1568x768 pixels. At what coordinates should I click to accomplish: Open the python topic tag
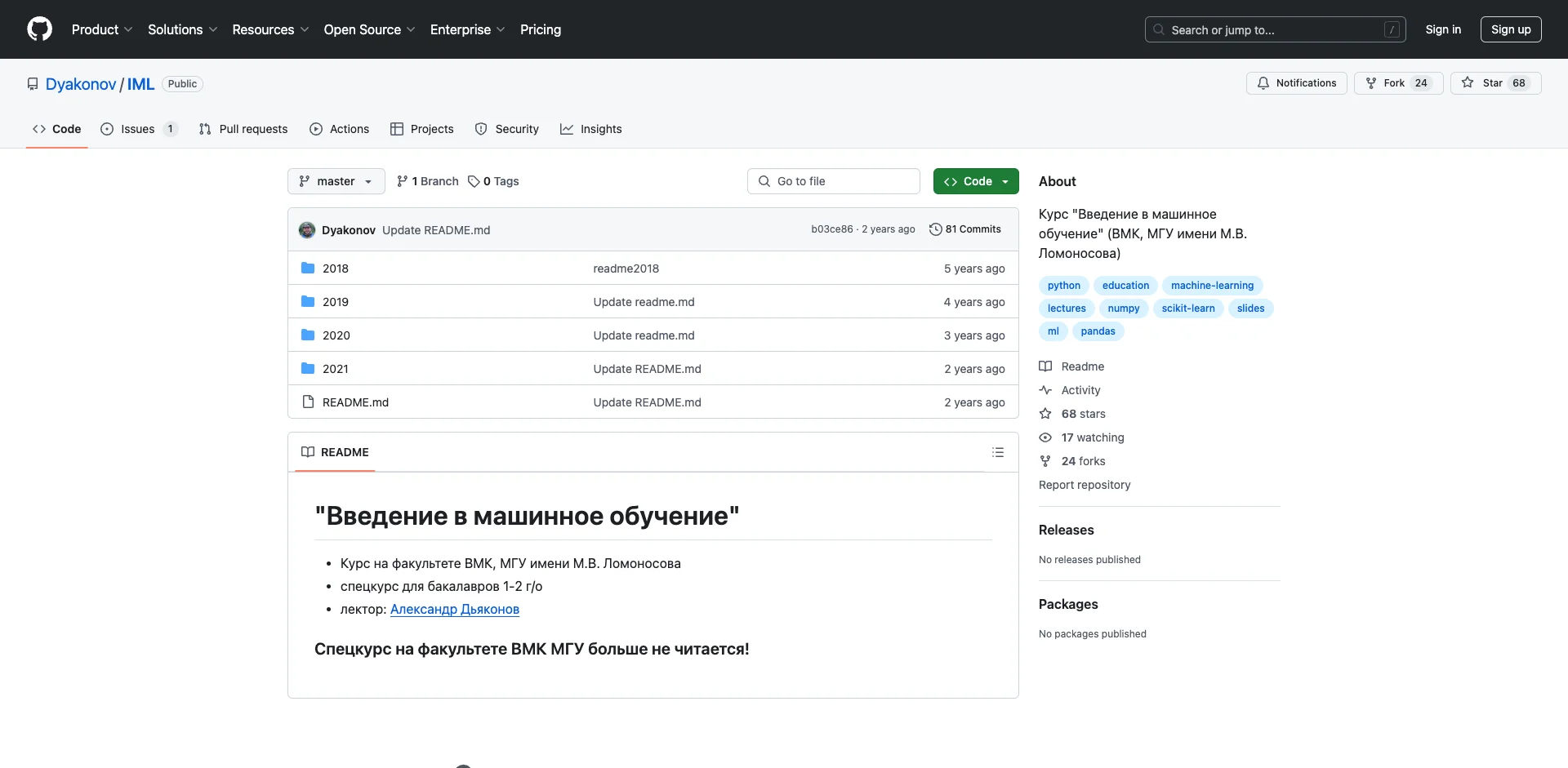coord(1064,286)
